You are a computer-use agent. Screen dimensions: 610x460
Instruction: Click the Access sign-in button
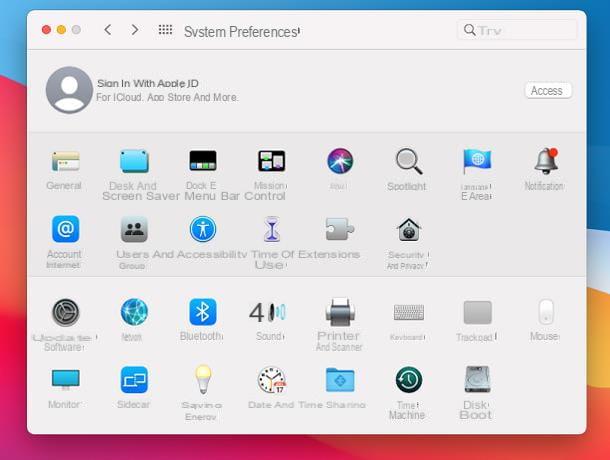[548, 91]
